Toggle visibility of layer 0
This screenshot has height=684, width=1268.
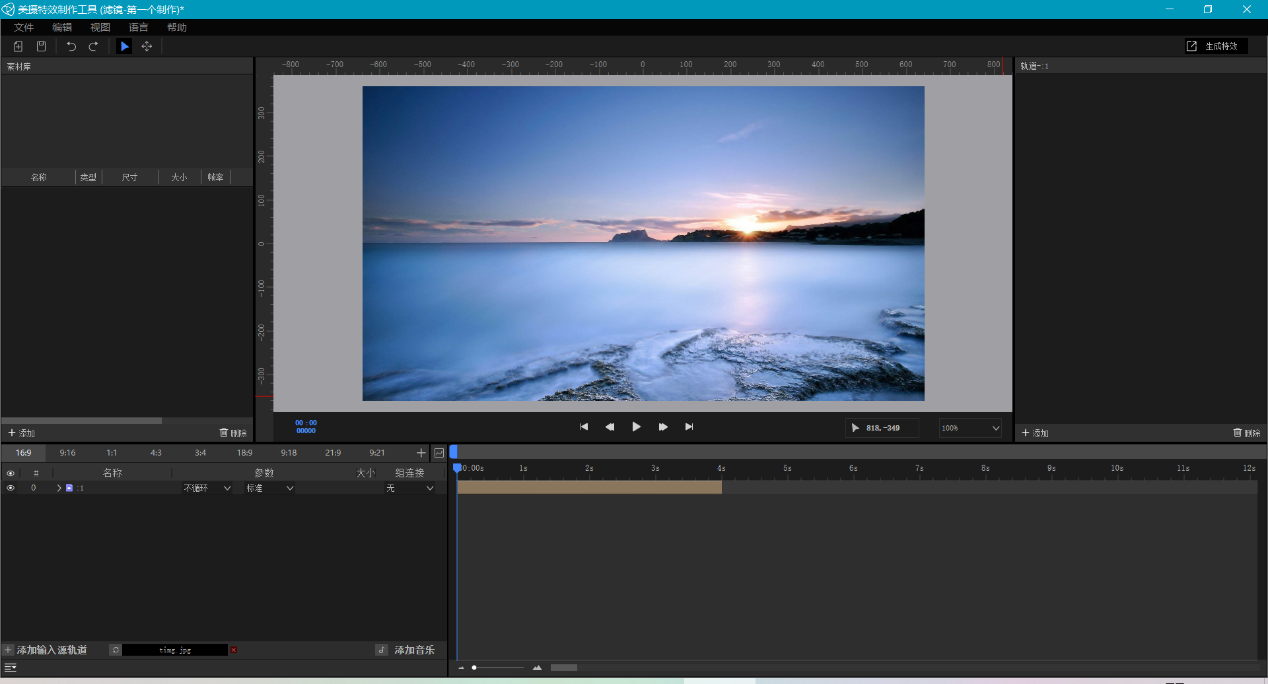pyautogui.click(x=11, y=488)
